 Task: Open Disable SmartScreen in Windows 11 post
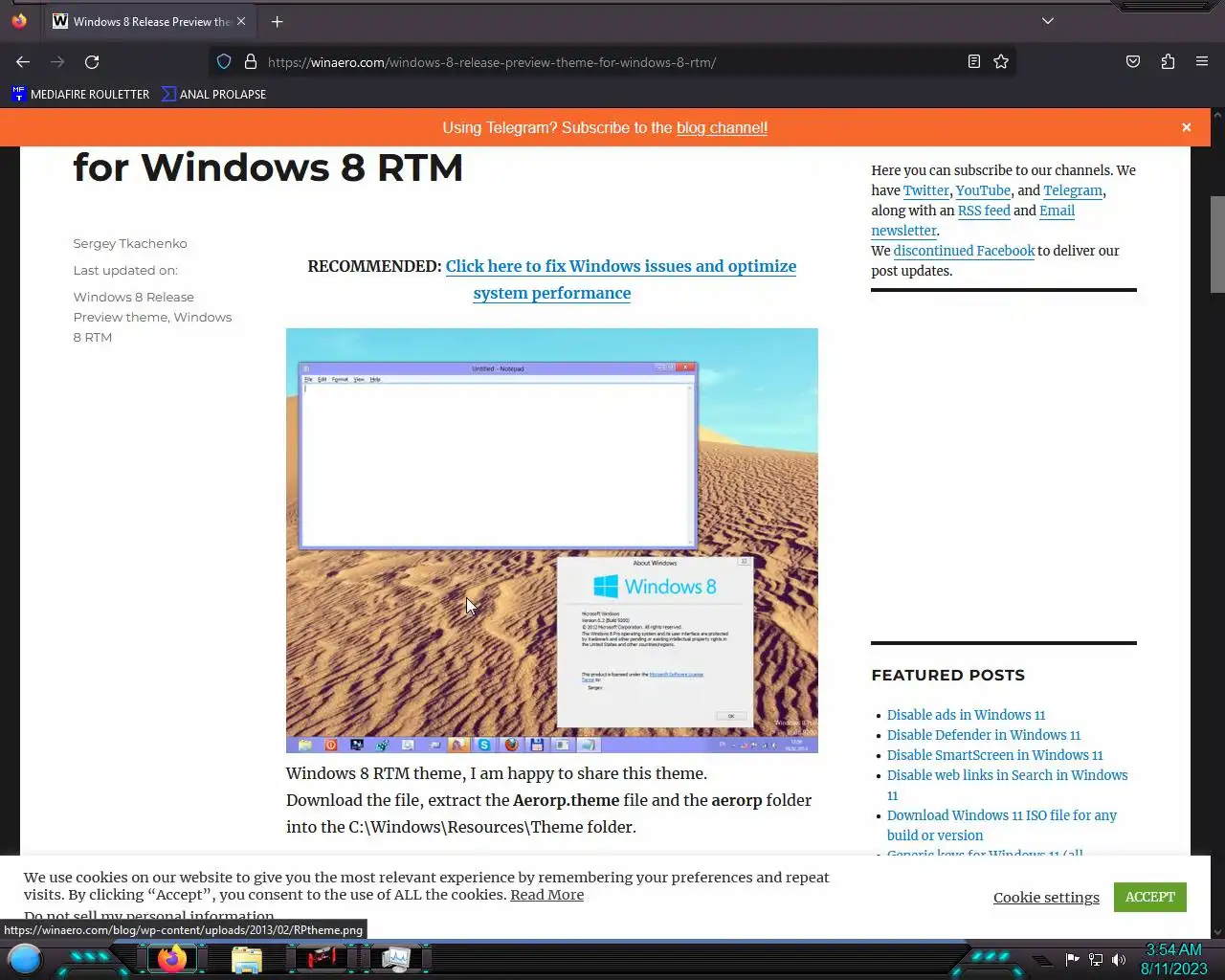[x=994, y=755]
